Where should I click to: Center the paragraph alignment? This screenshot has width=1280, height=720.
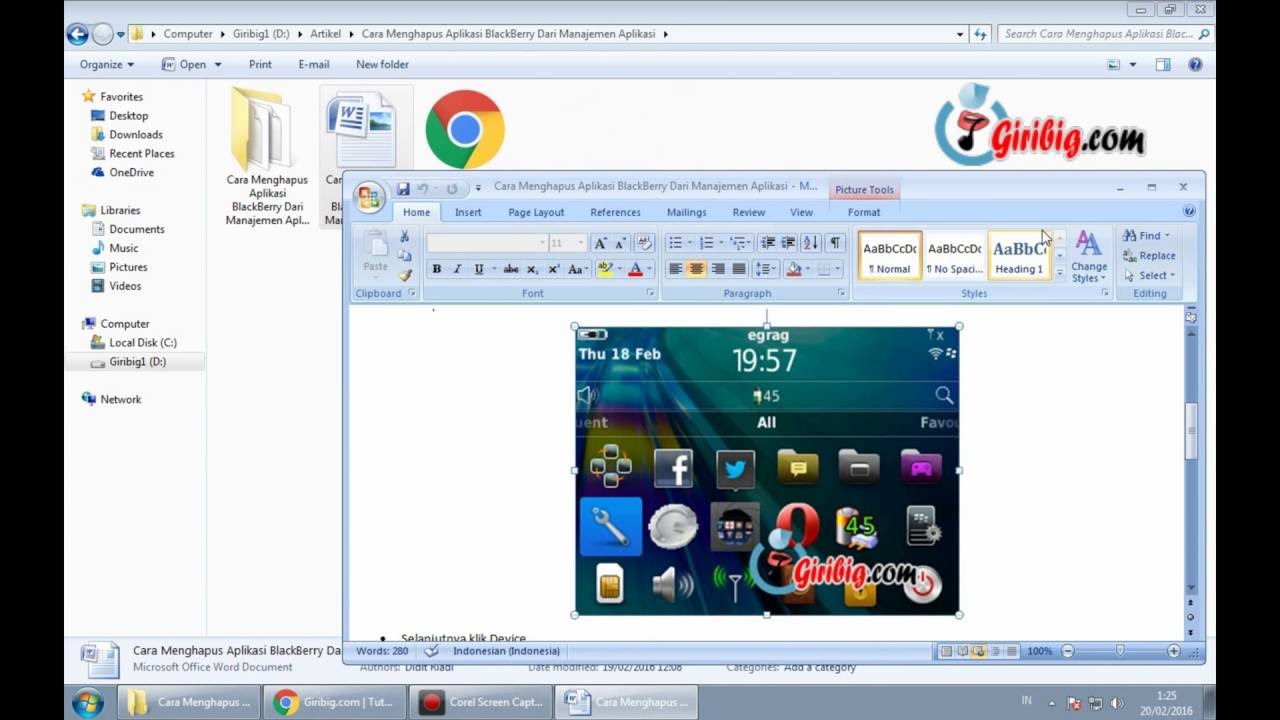(x=697, y=269)
